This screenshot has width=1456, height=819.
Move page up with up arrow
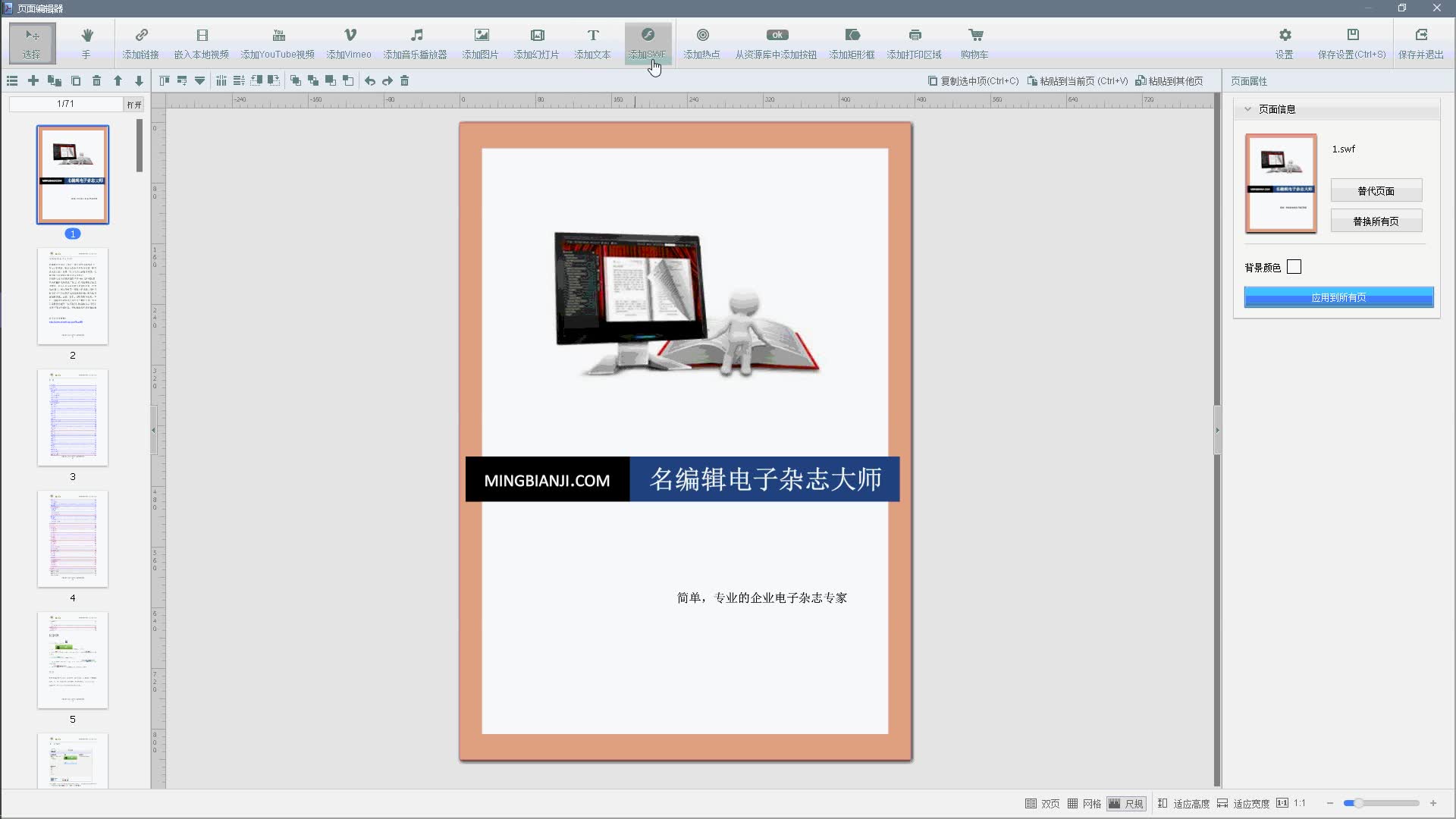[x=118, y=80]
